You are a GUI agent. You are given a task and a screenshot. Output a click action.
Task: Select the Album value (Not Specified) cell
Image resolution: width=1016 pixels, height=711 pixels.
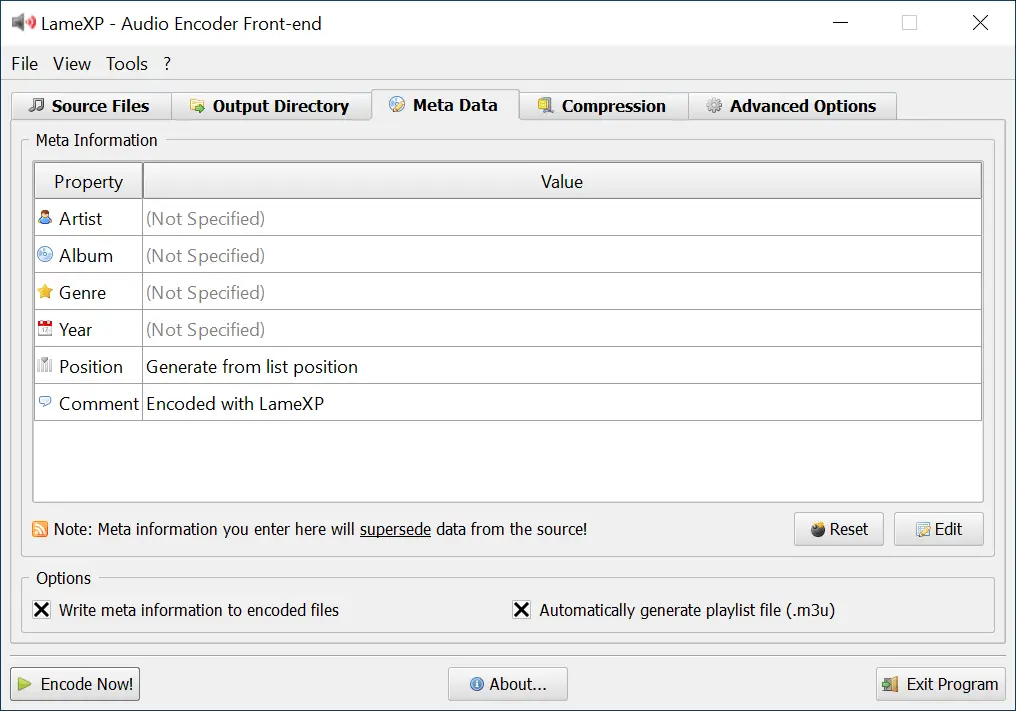(562, 255)
